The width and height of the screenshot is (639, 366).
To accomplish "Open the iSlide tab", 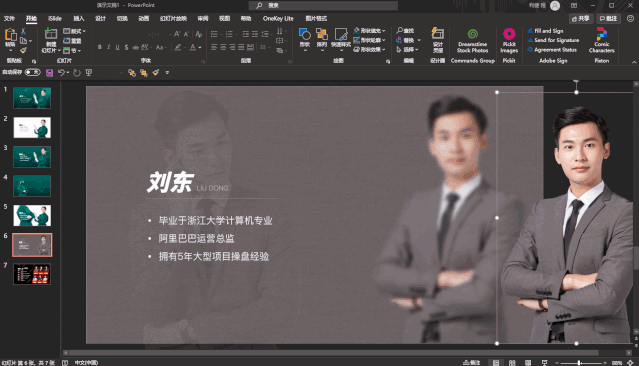I will click(55, 18).
